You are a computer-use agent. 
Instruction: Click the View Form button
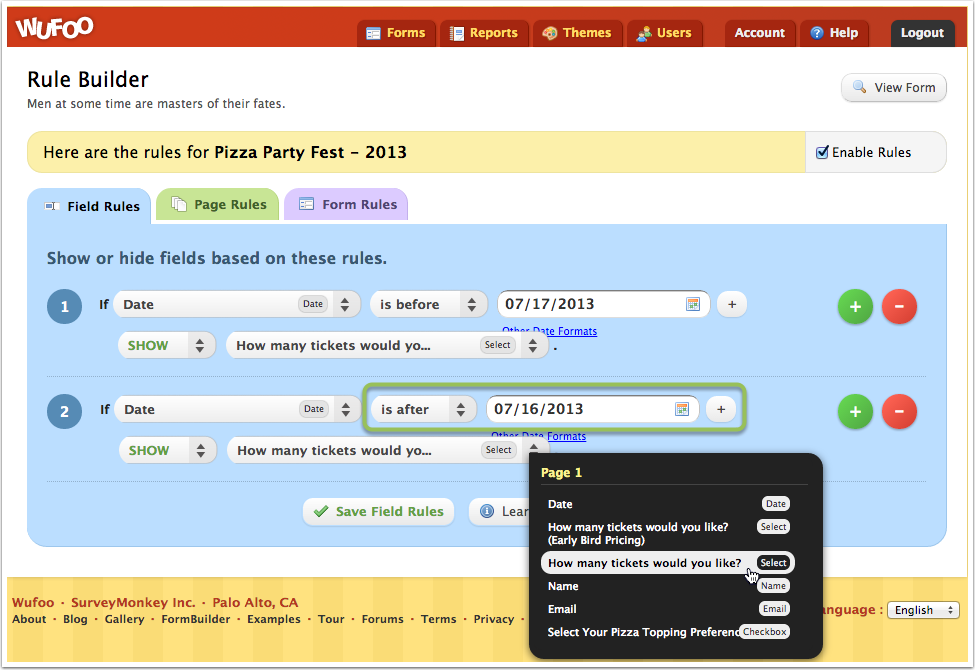(x=894, y=88)
